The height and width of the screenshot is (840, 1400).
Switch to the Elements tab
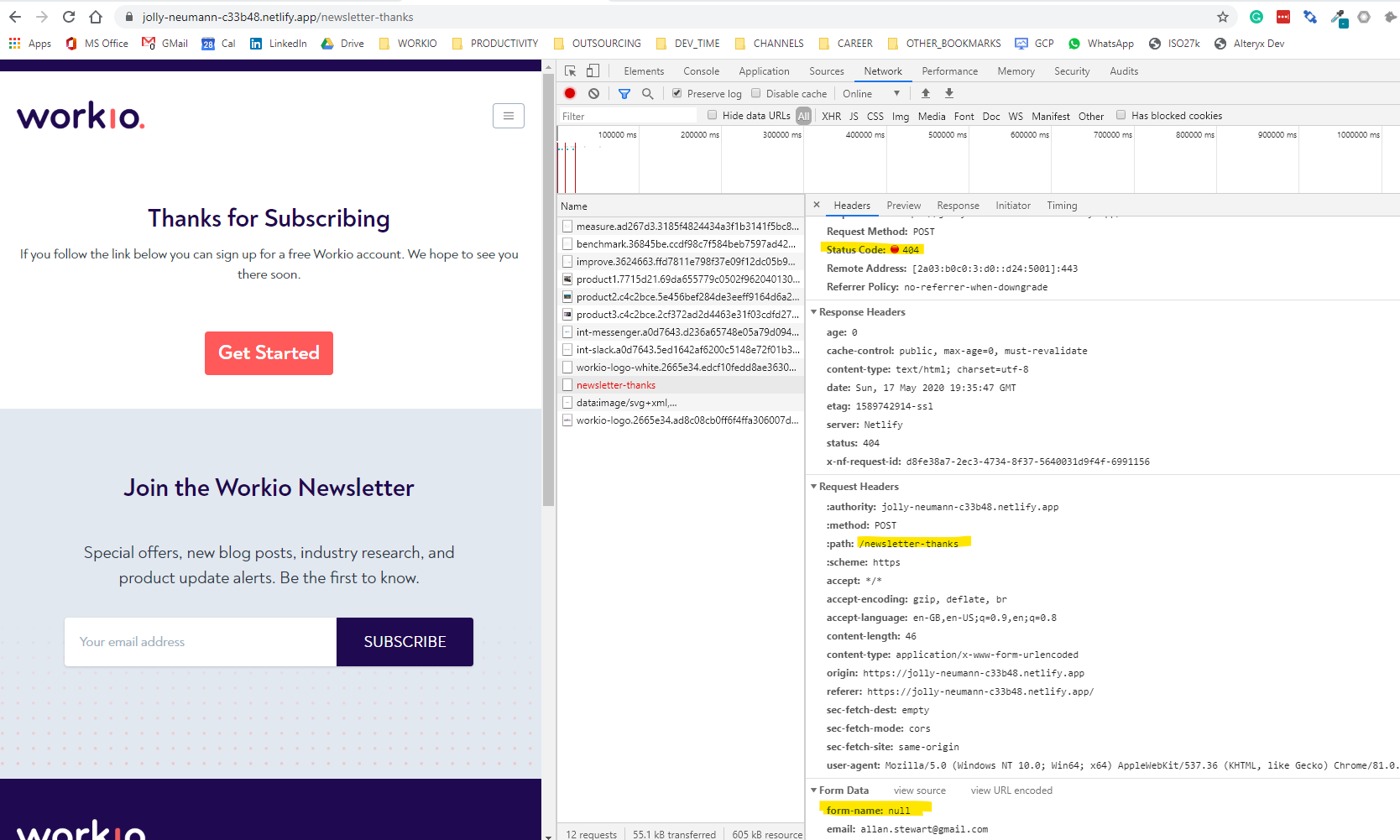(644, 71)
